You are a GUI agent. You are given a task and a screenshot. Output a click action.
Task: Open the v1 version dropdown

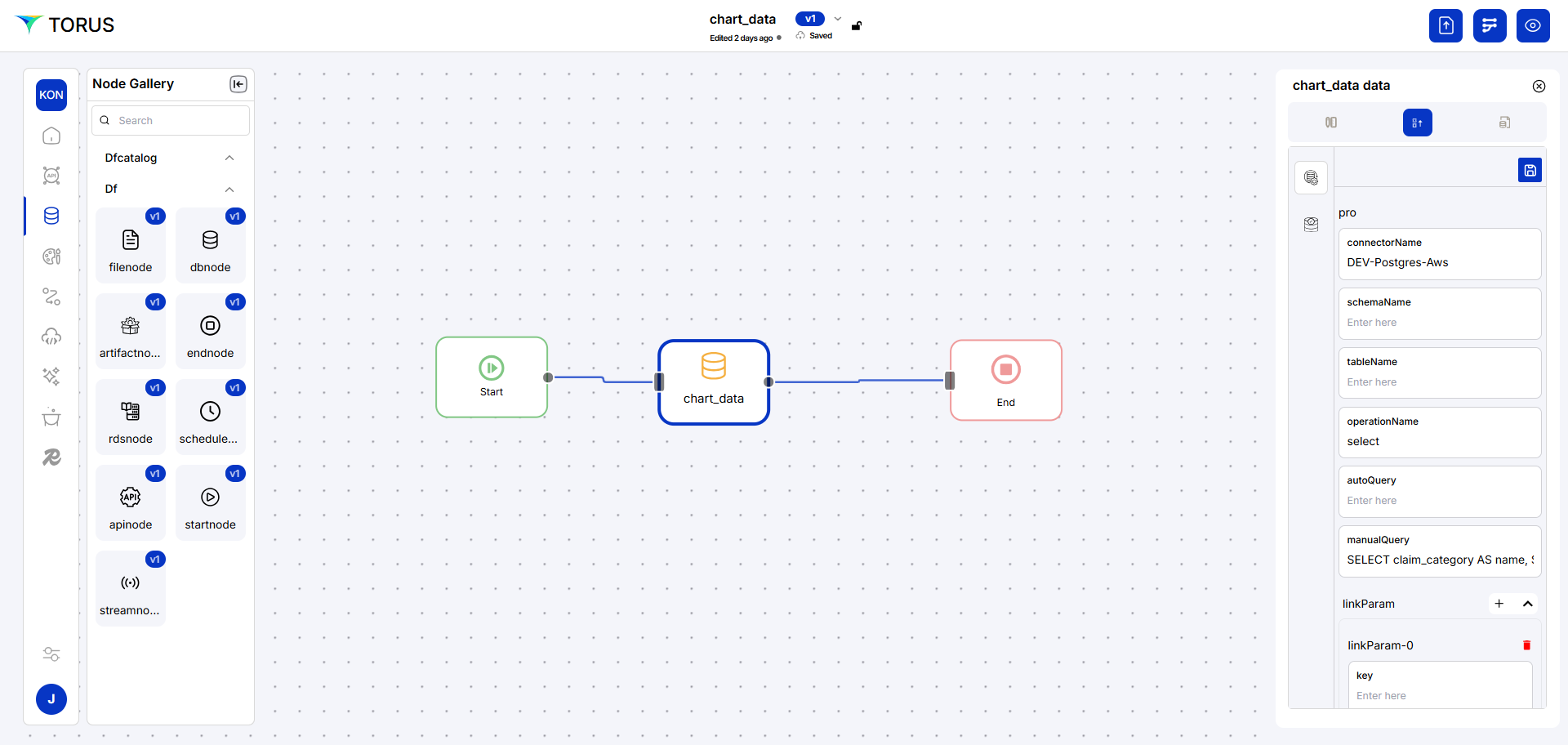click(x=837, y=19)
